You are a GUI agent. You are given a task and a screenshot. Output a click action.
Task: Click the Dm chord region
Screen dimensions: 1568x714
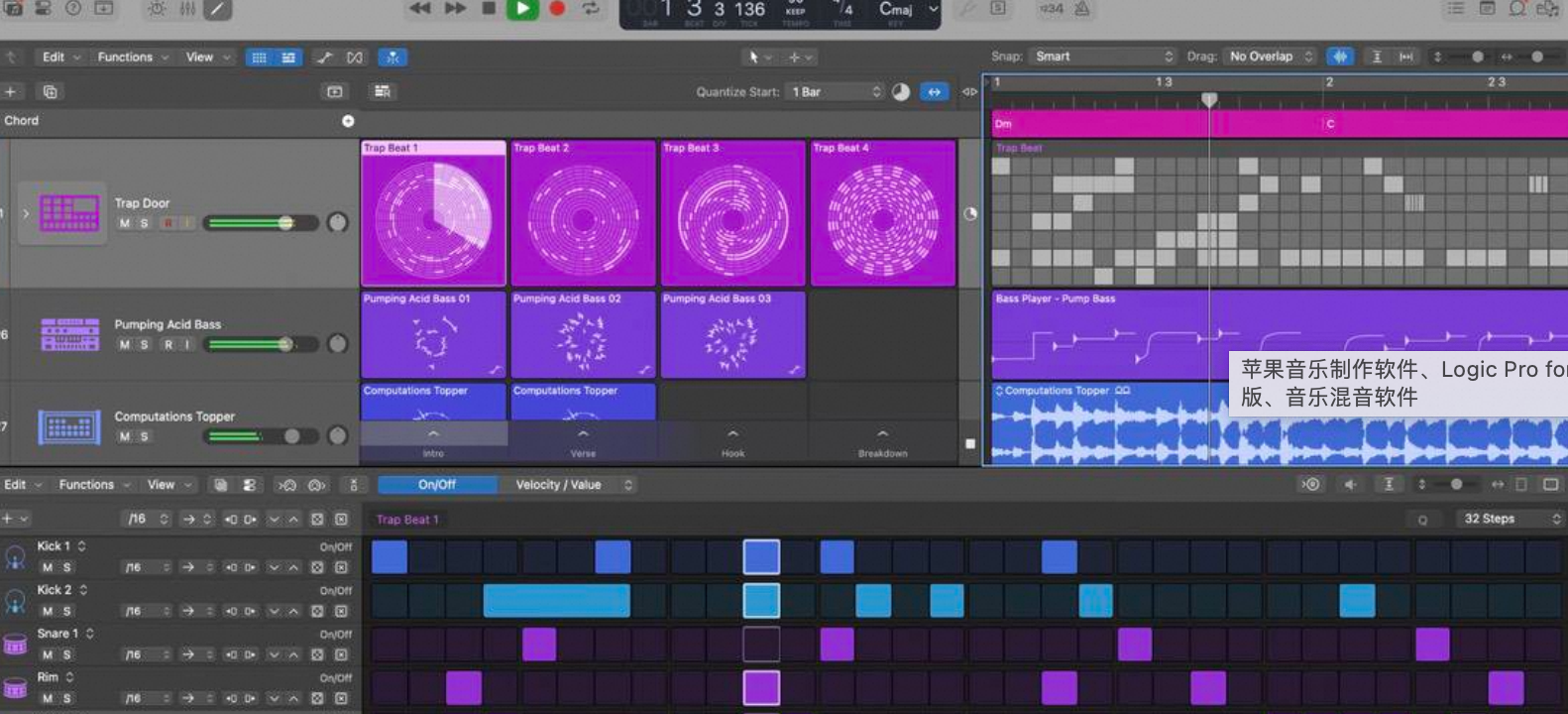(x=1158, y=124)
